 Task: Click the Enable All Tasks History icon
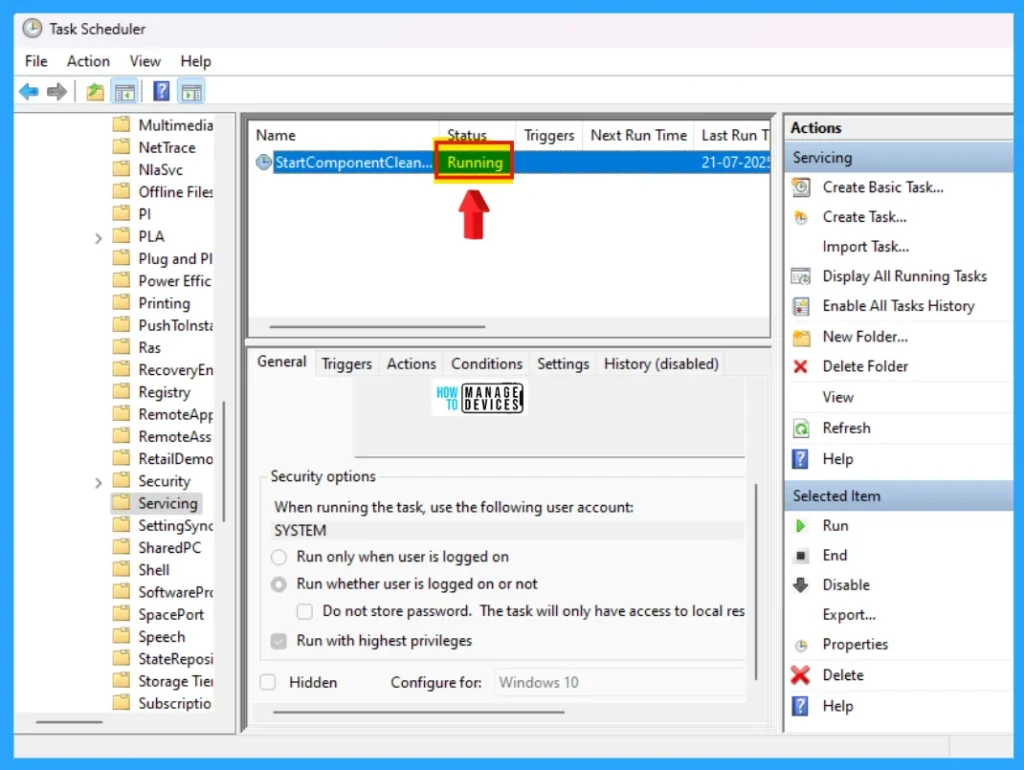click(801, 306)
